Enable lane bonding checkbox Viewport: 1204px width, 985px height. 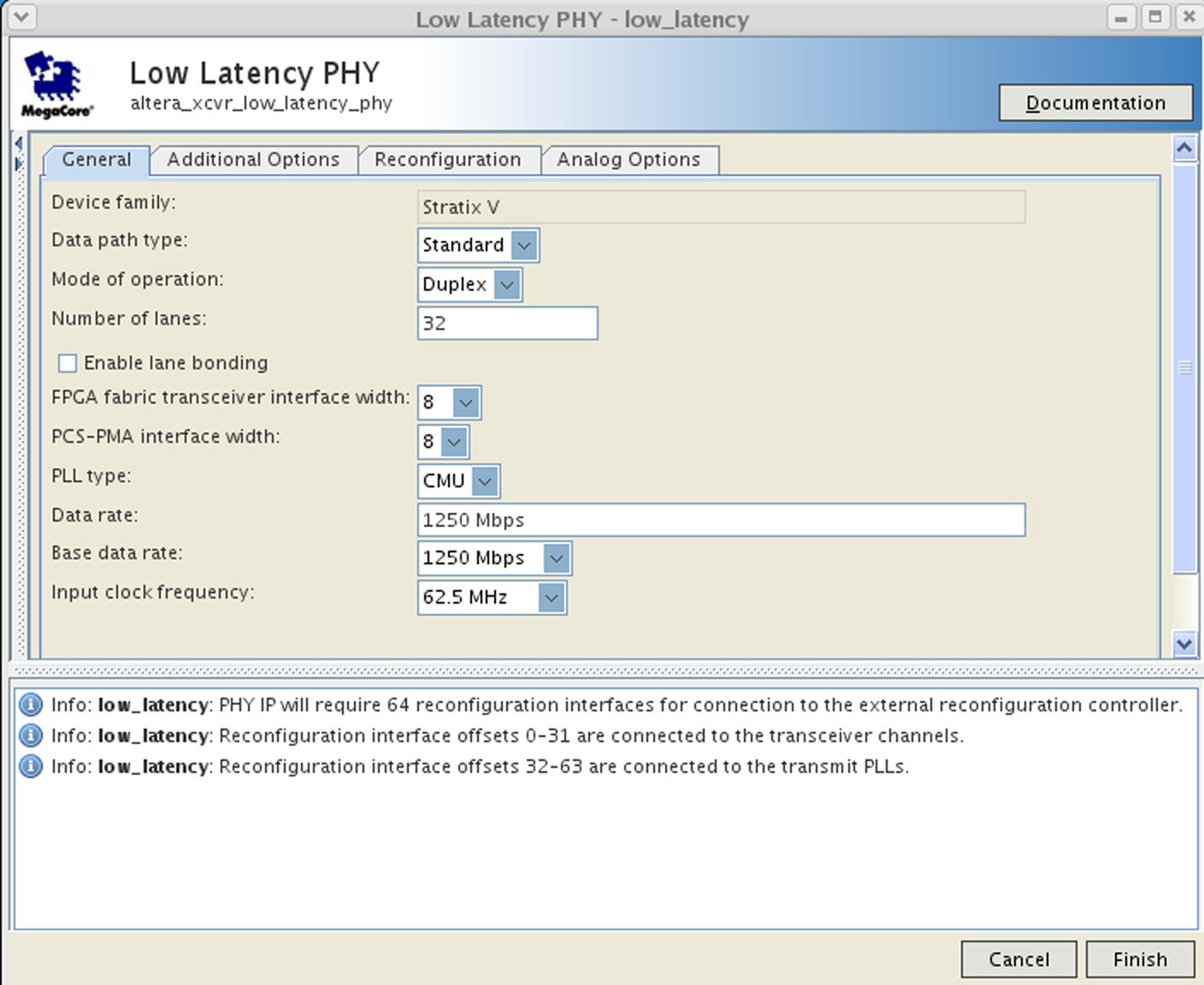(x=68, y=363)
